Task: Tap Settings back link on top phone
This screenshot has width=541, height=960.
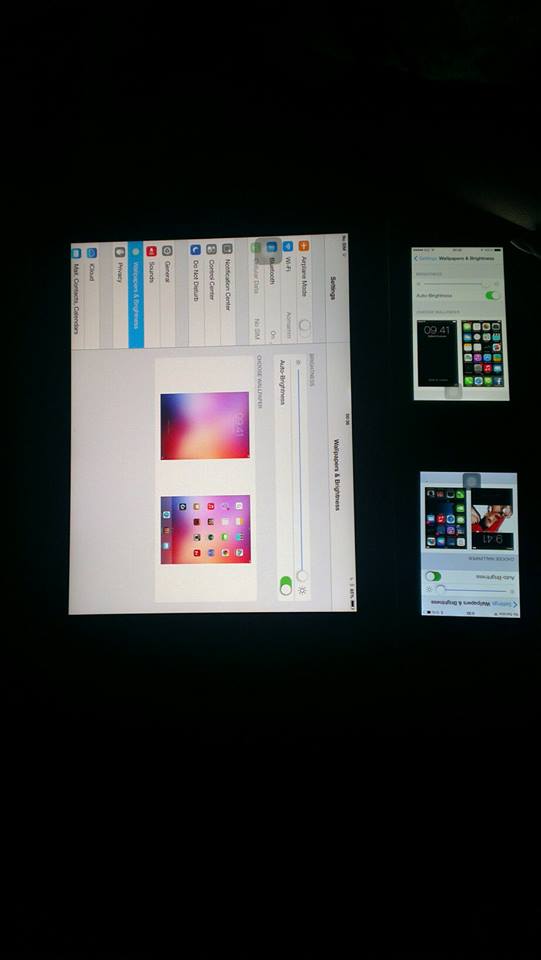Action: coord(425,259)
